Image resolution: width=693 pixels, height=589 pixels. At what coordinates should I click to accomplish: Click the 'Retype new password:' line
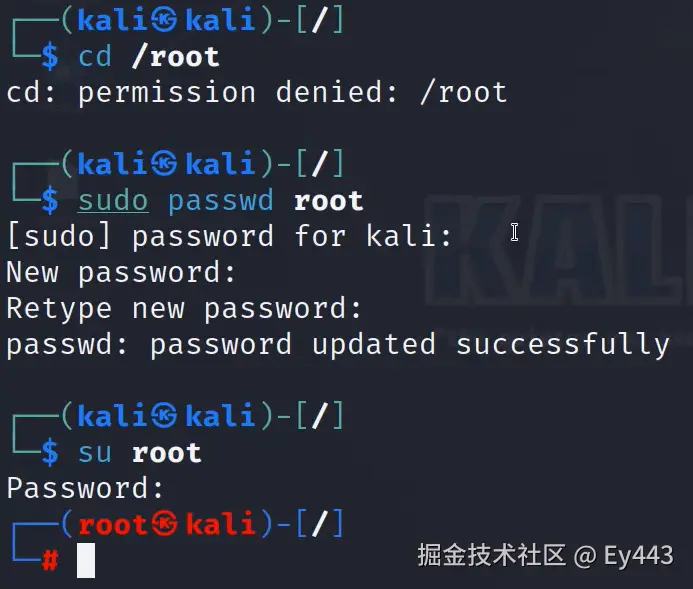[184, 308]
